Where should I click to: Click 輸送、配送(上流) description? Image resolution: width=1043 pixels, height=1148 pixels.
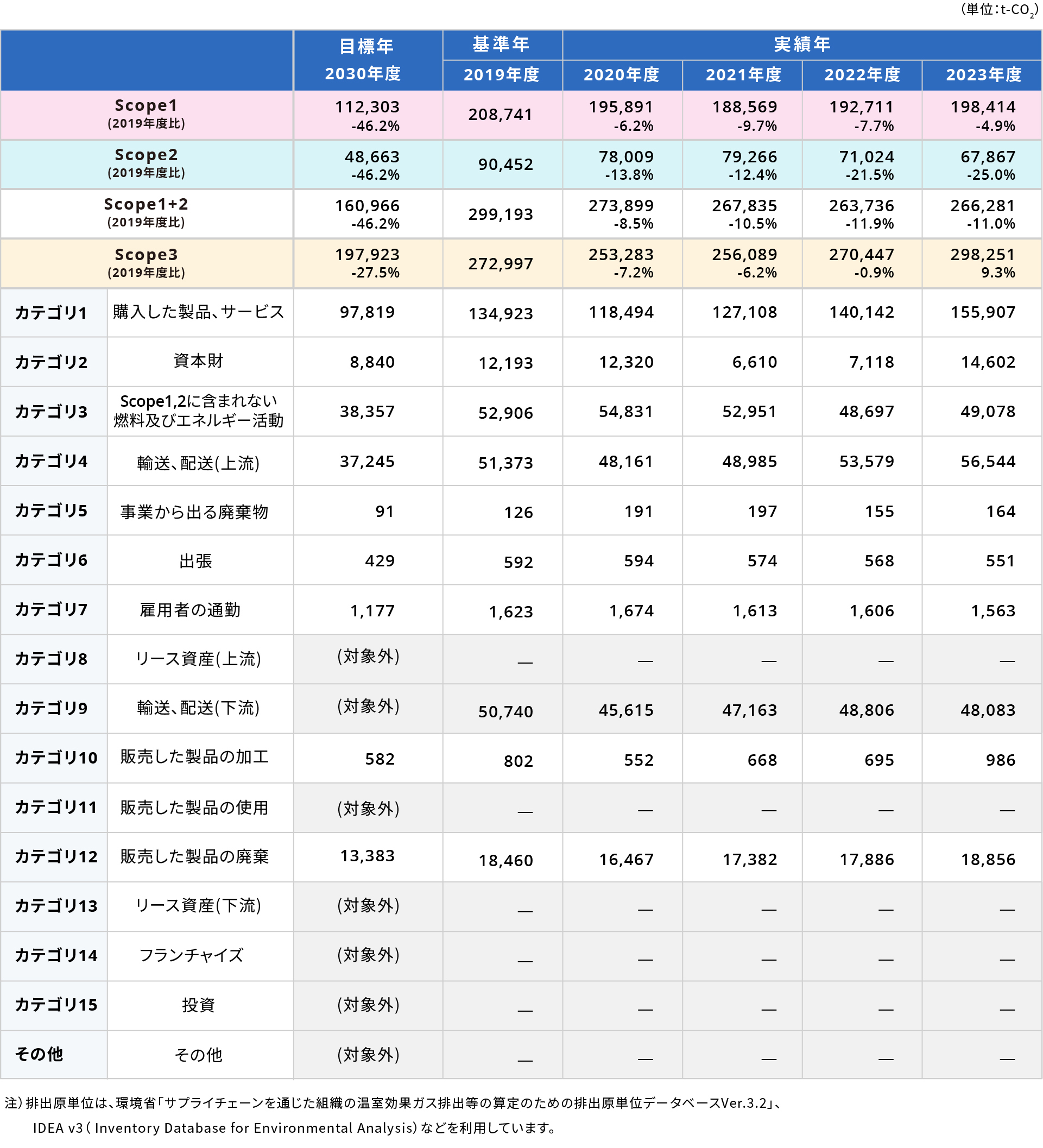(x=198, y=464)
